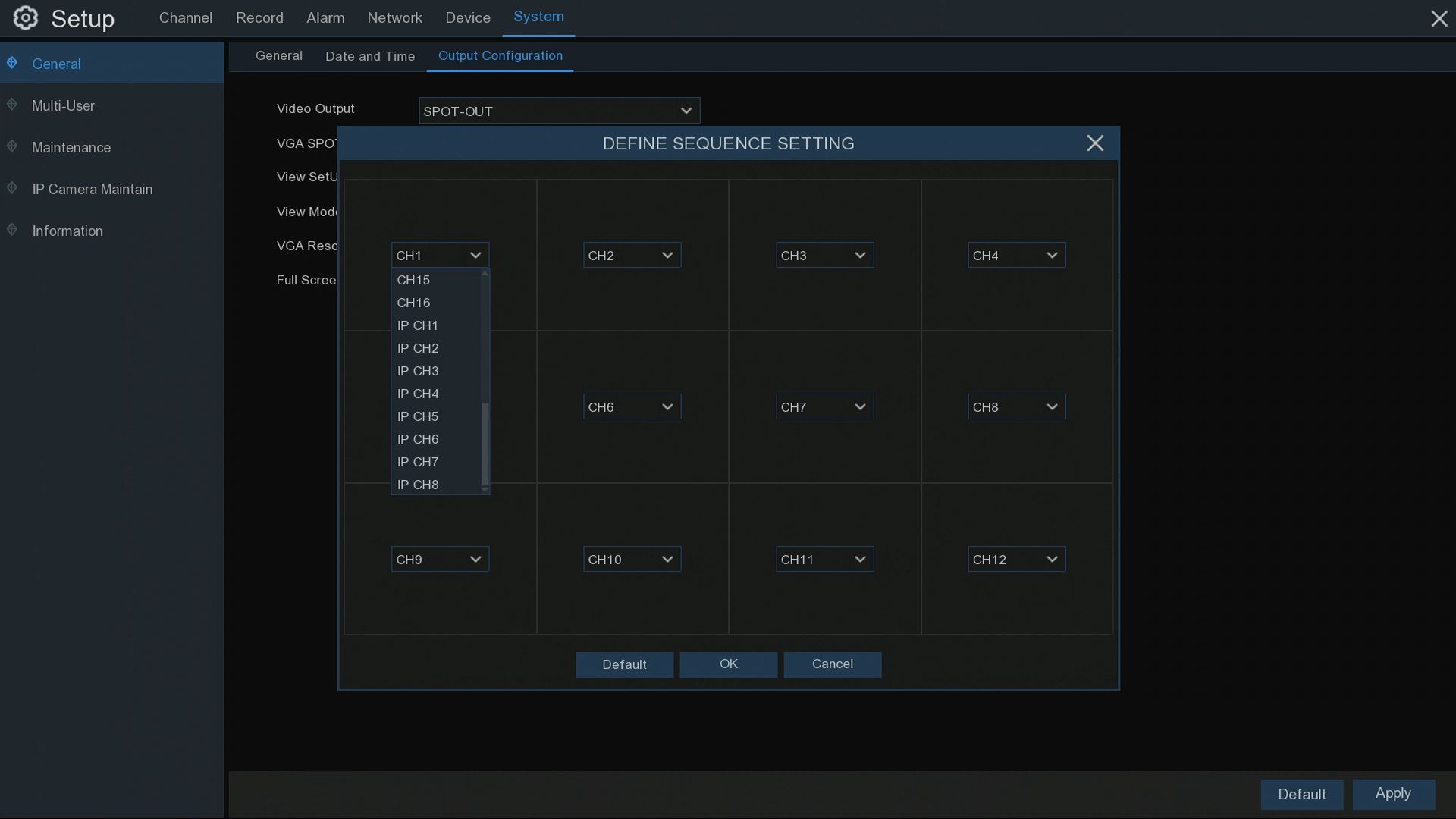Close the Define Sequence Setting dialog
Image resolution: width=1456 pixels, height=819 pixels.
click(1094, 143)
